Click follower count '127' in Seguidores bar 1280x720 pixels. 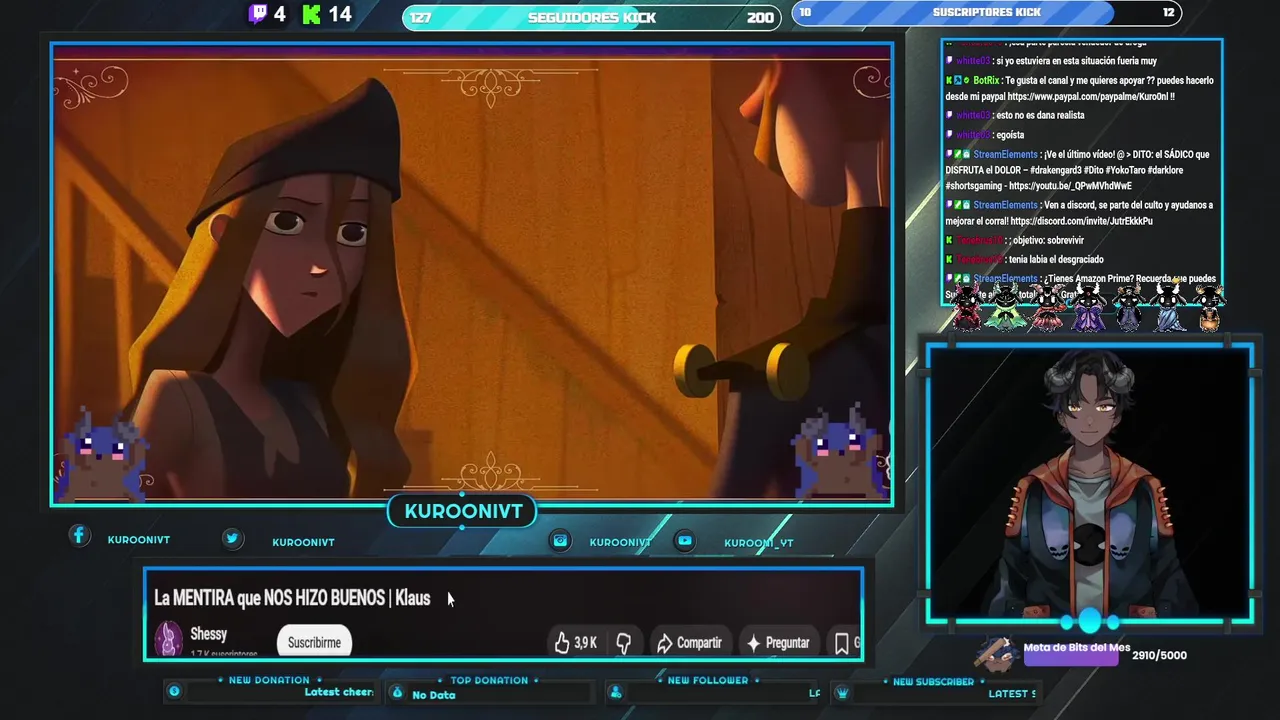[x=420, y=18]
